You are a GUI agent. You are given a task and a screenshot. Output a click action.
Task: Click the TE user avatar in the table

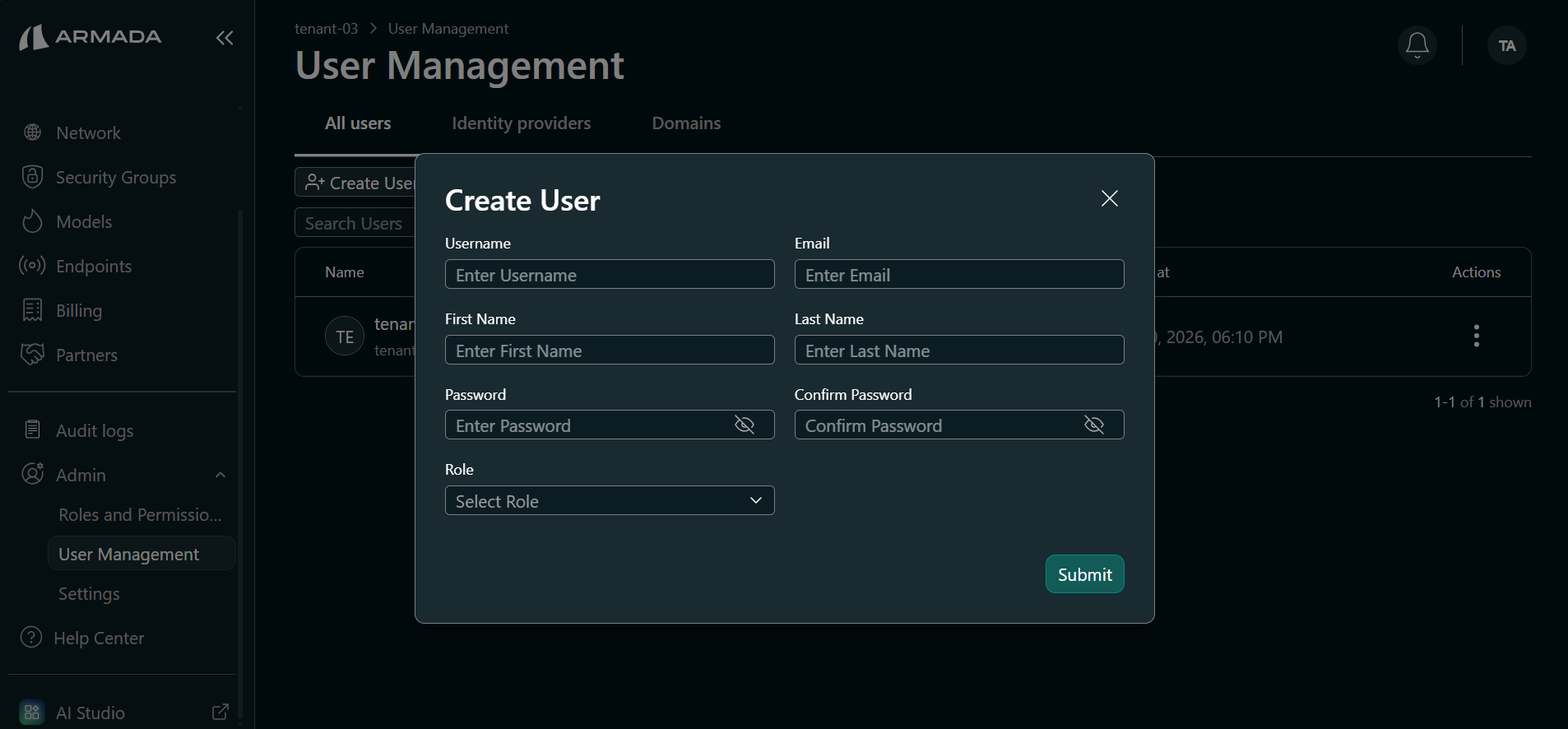click(x=345, y=336)
